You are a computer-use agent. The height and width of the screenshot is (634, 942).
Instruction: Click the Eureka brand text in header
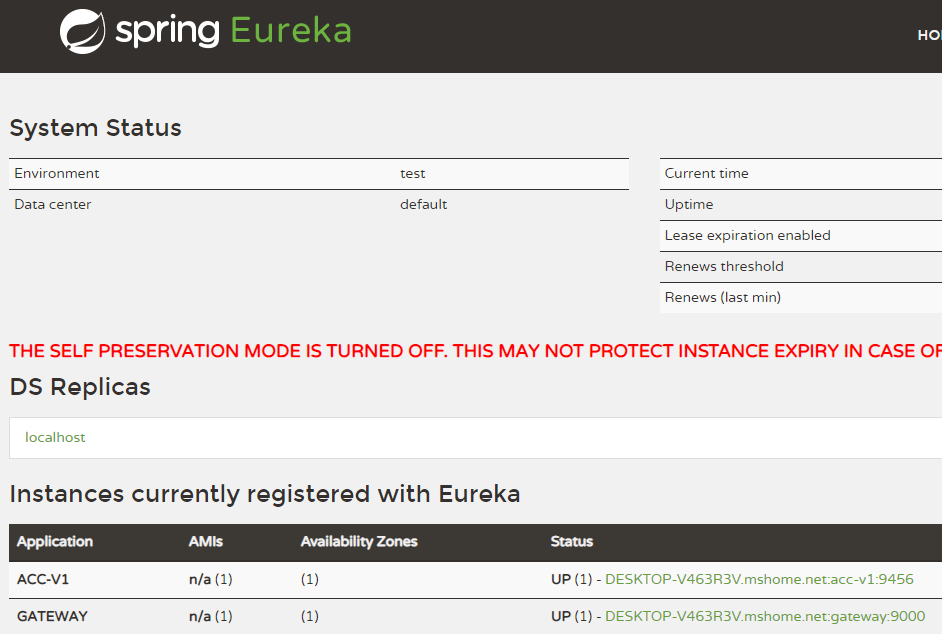(291, 31)
